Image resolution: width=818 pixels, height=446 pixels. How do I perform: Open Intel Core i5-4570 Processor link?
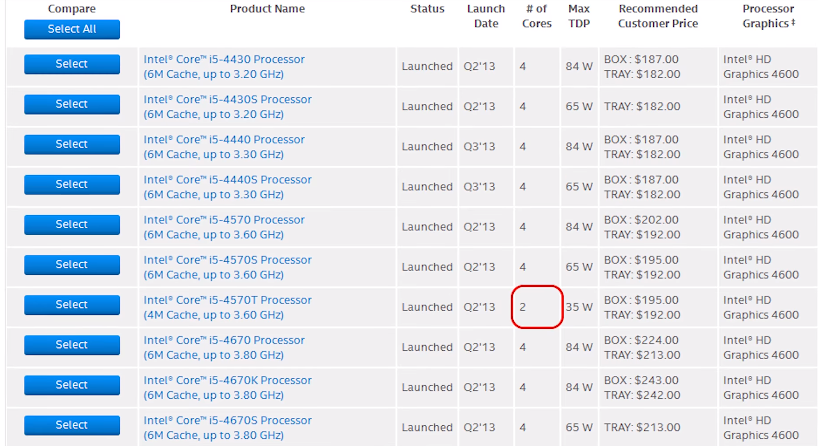(224, 227)
